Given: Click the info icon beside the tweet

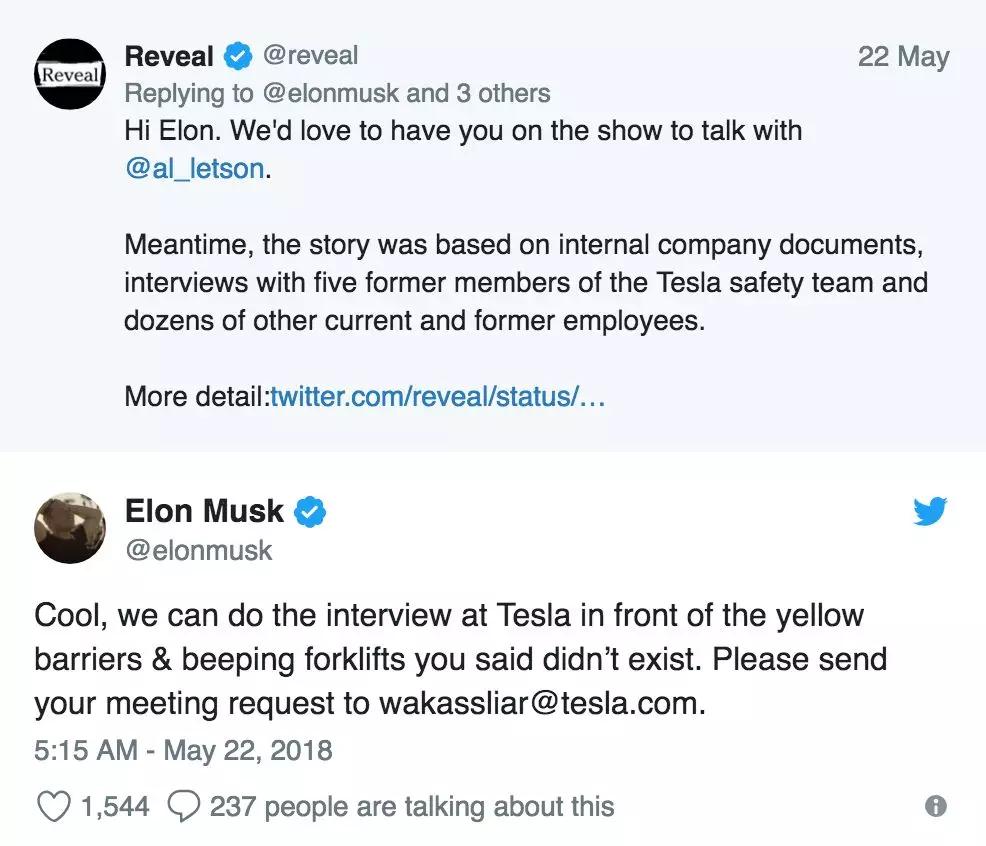Looking at the screenshot, I should pyautogui.click(x=936, y=807).
